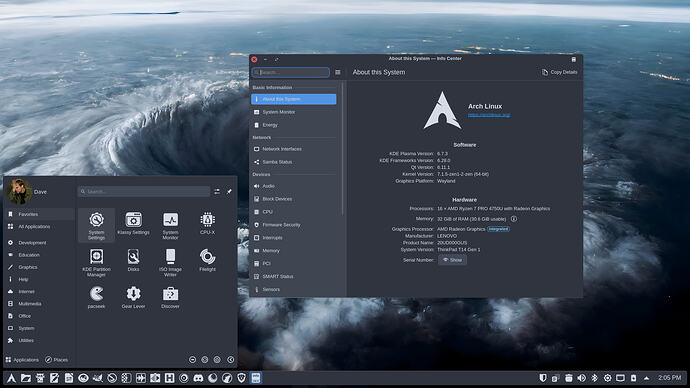Open the Graphics category
Screen dimensions: 690x388
point(40,267)
